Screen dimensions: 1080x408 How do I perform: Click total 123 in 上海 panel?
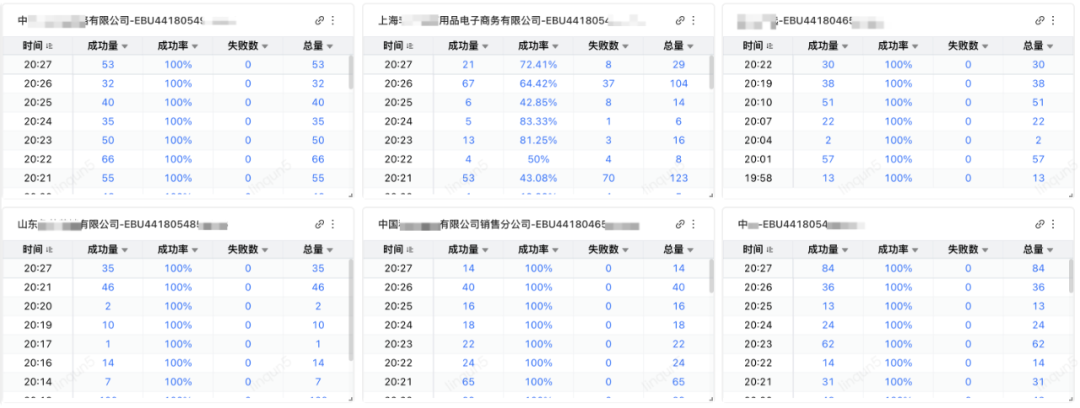point(678,178)
